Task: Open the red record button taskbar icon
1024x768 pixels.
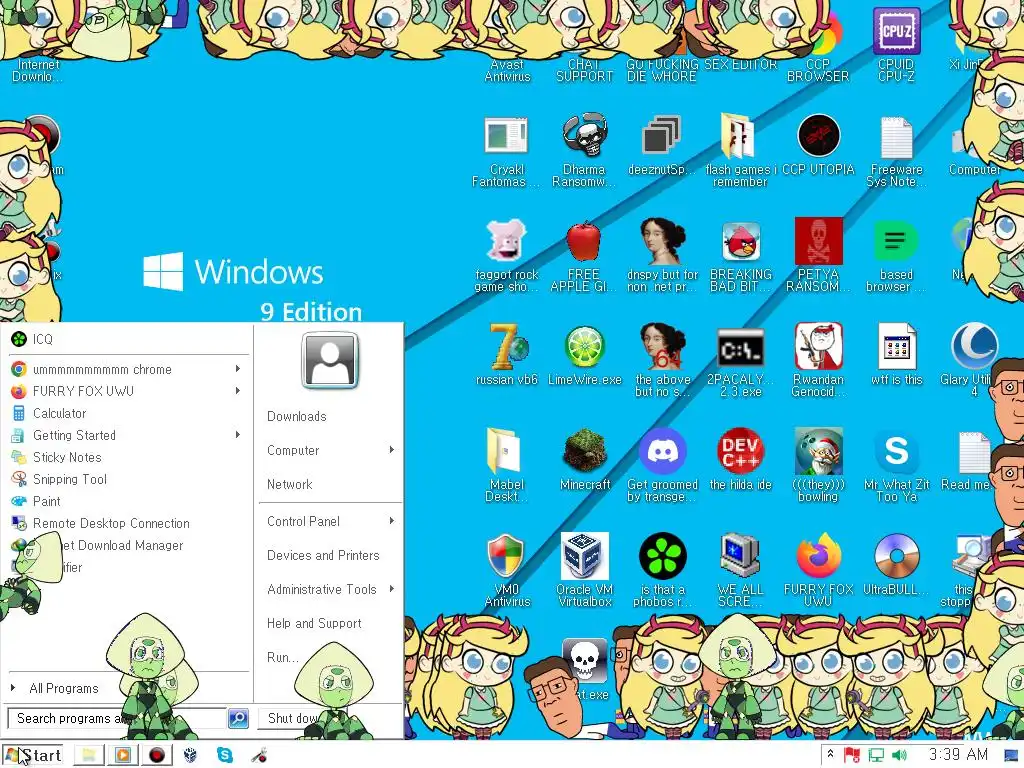Action: pyautogui.click(x=157, y=755)
